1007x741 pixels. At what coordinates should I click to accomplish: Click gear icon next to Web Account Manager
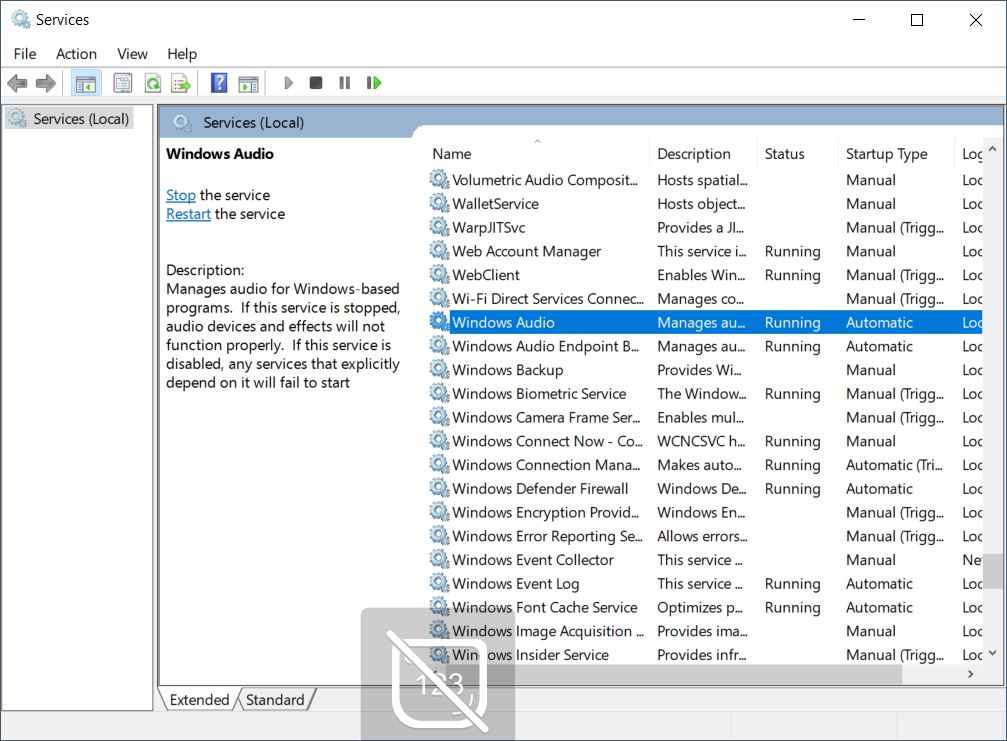click(x=439, y=250)
